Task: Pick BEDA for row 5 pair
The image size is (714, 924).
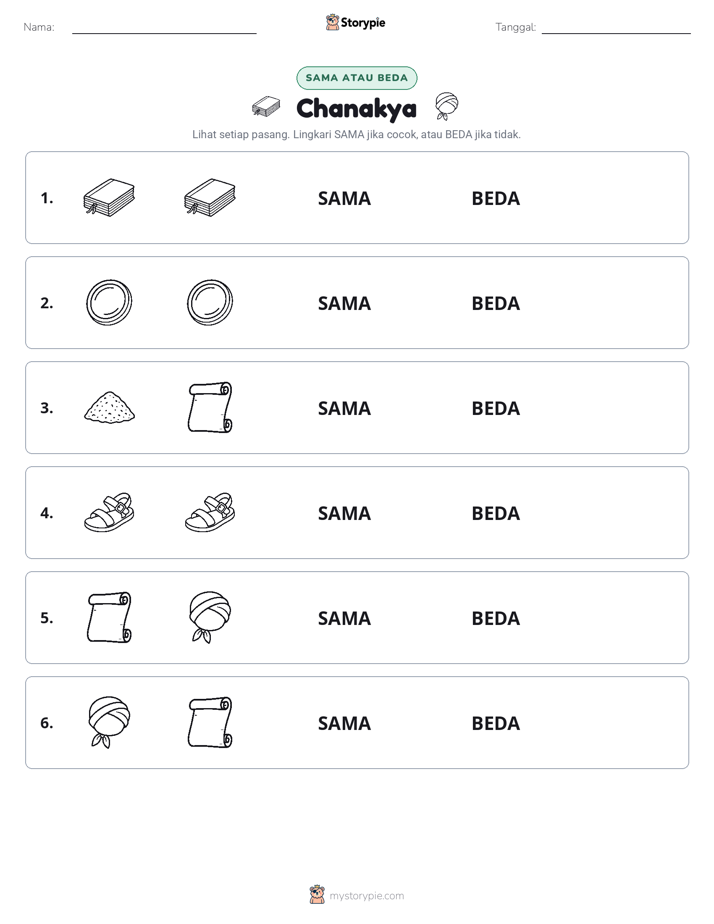Action: point(495,618)
